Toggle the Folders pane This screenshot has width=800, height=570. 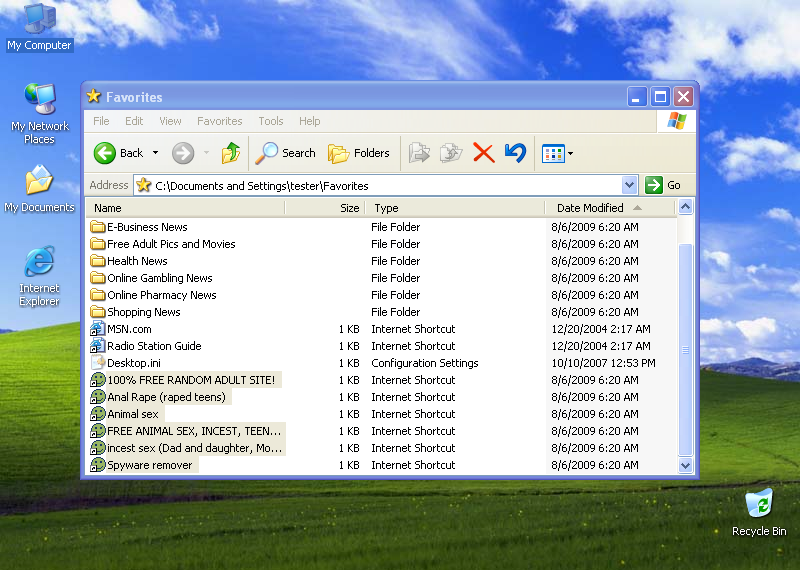point(359,153)
